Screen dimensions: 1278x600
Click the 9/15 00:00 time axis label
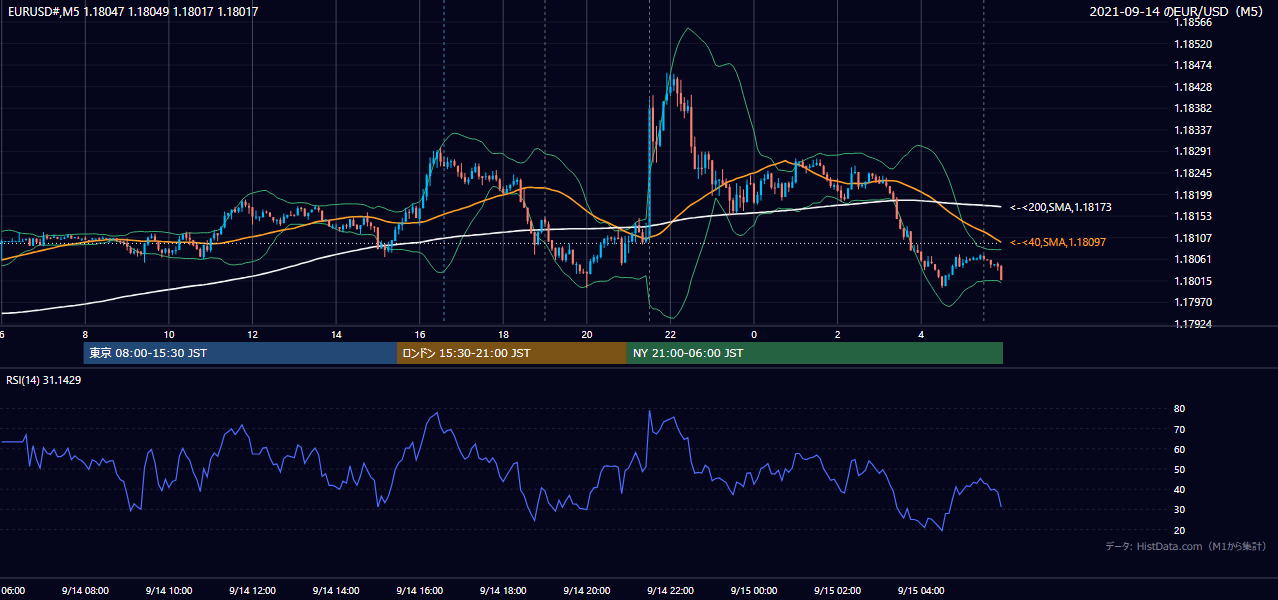pos(754,590)
